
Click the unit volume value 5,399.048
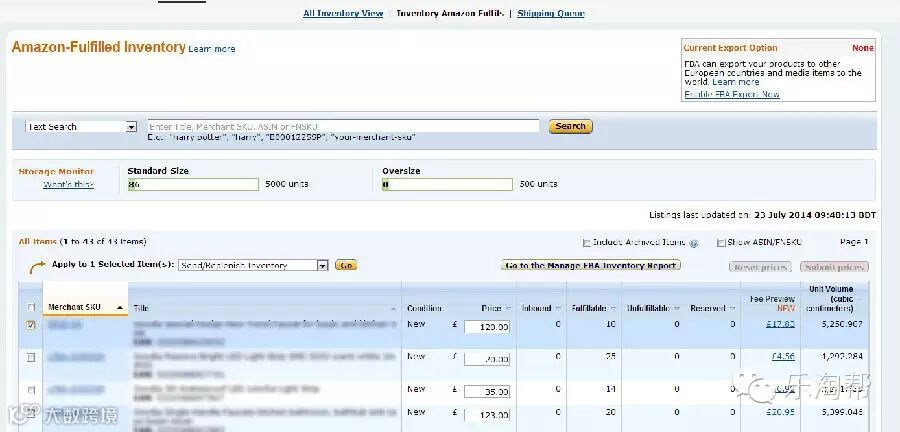pos(842,412)
